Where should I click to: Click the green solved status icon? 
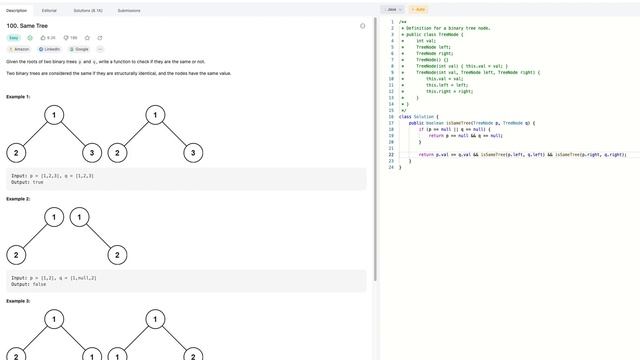tap(30, 38)
